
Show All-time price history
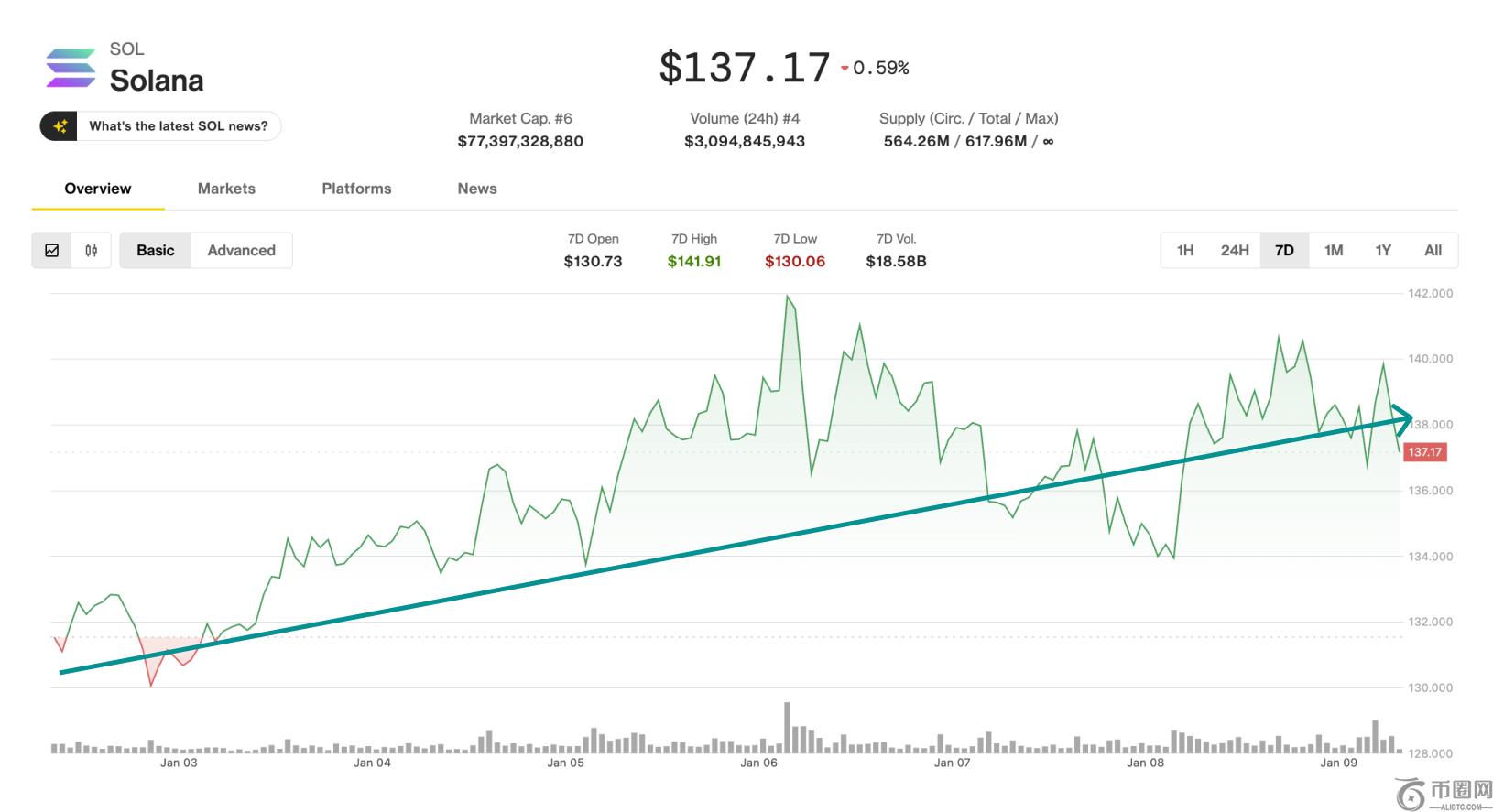[x=1433, y=250]
